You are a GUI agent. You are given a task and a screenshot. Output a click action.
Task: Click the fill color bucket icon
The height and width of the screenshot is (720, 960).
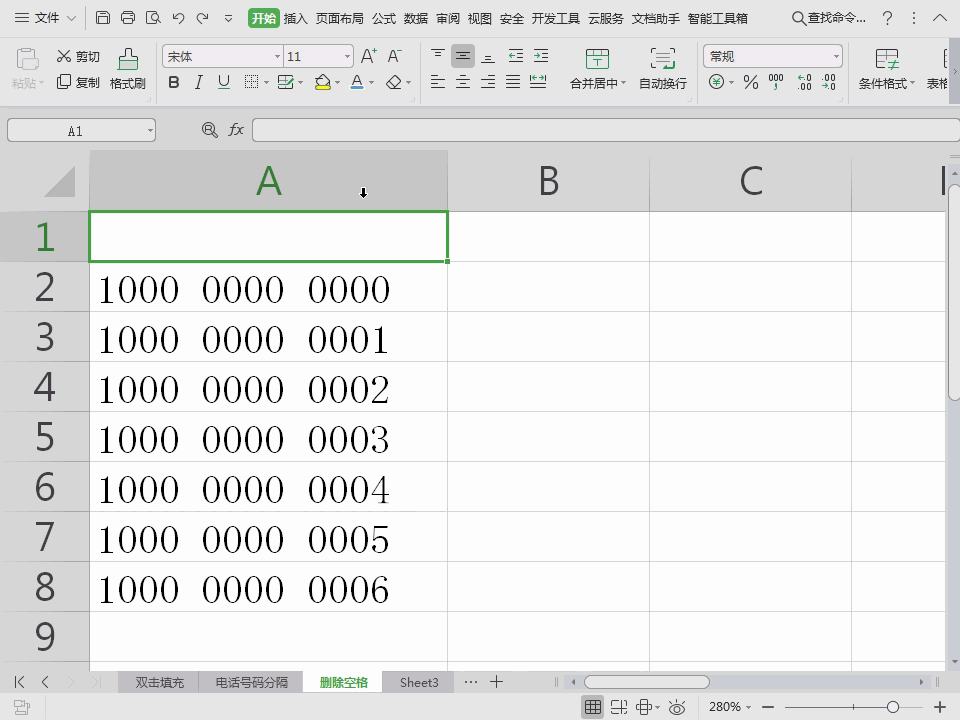click(323, 82)
